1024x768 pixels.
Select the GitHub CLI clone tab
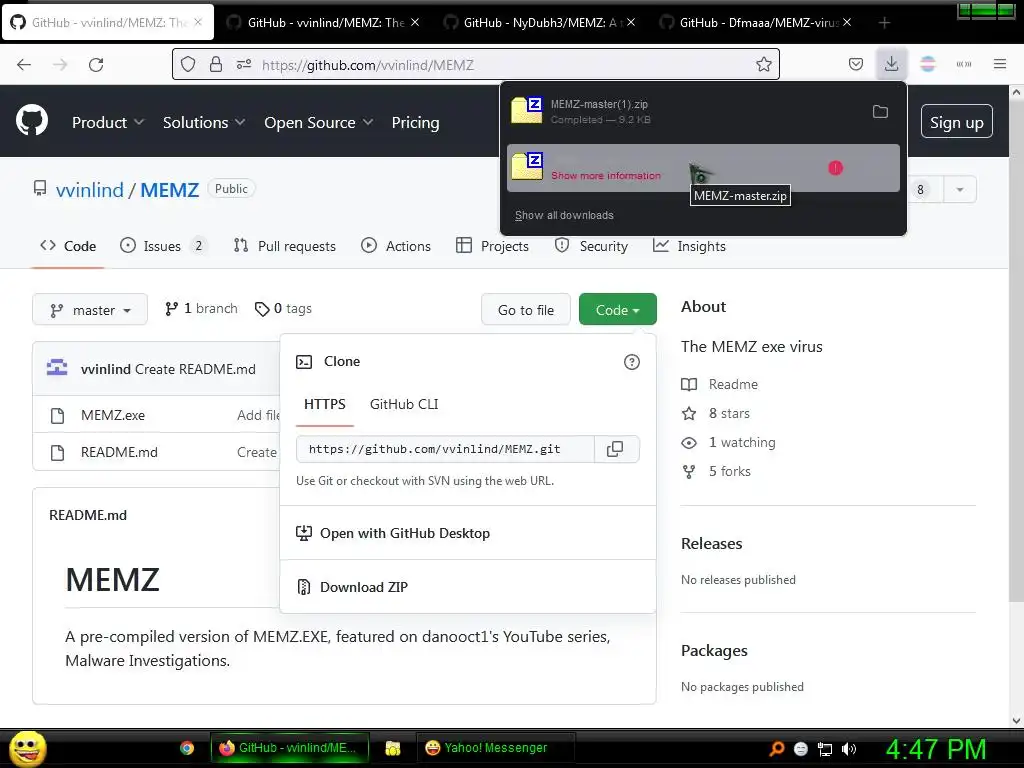click(404, 404)
